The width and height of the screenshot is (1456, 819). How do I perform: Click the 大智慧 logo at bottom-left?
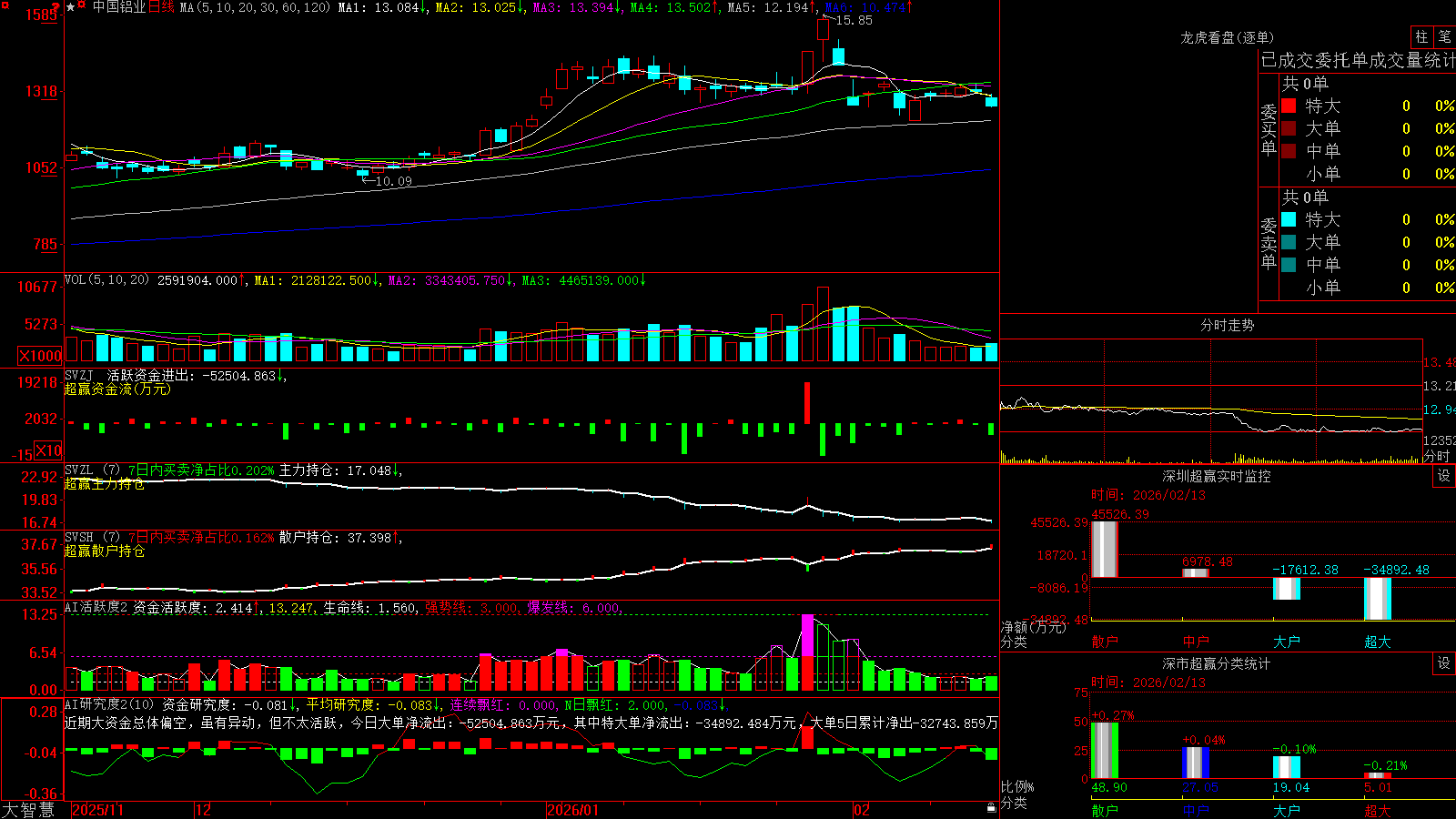[x=28, y=810]
